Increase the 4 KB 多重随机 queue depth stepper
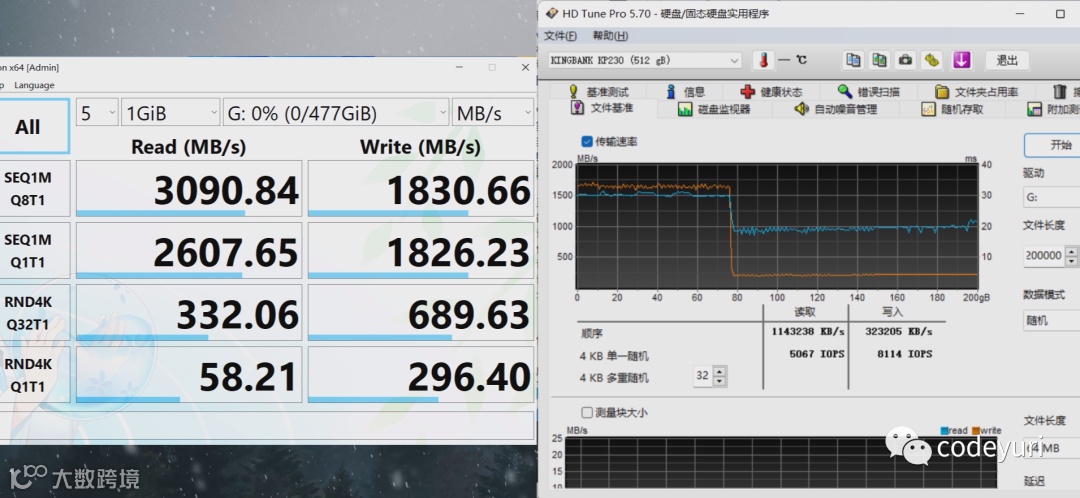The width and height of the screenshot is (1080, 498). (720, 371)
